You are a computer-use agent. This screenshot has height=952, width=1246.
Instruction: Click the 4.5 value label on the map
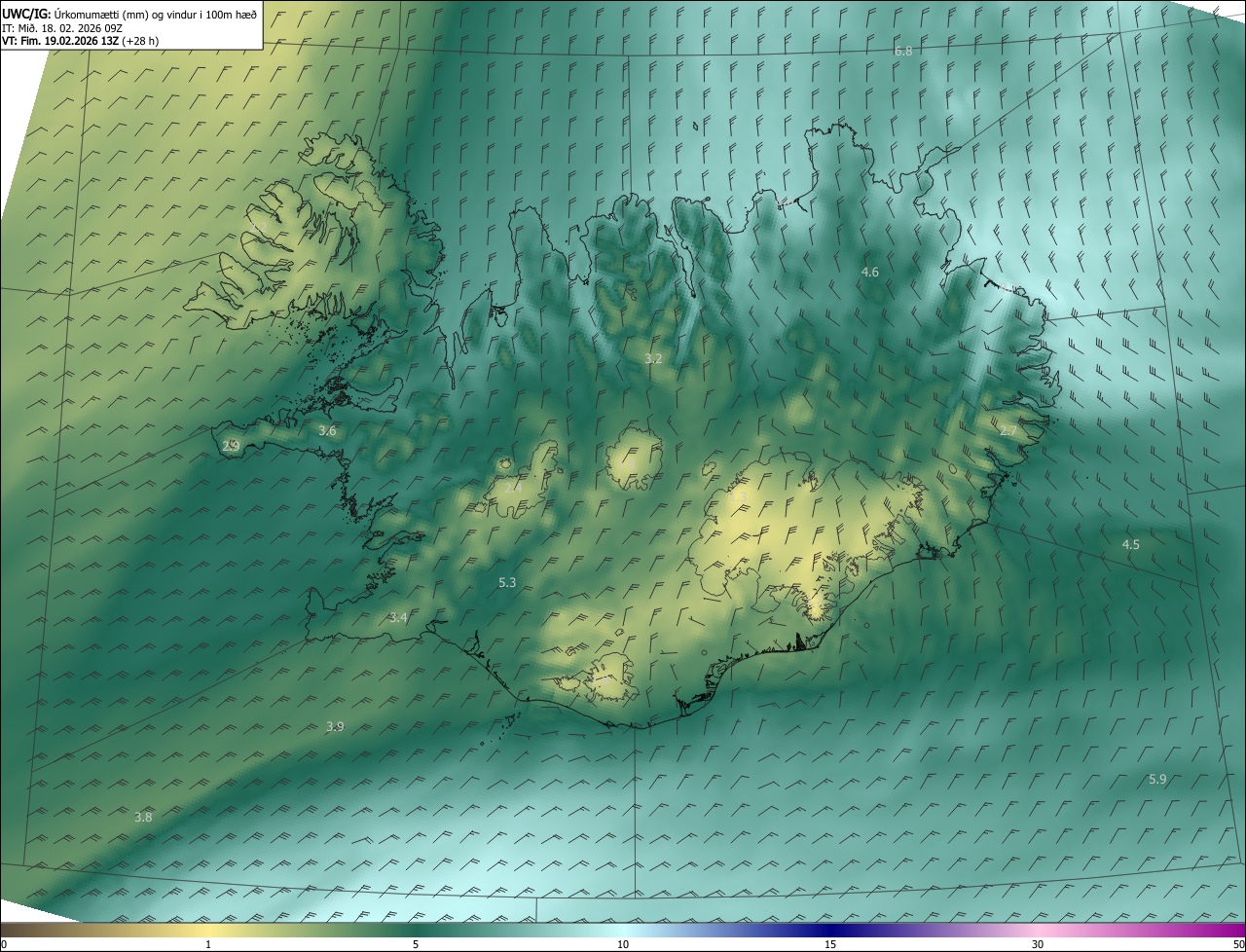(1130, 545)
